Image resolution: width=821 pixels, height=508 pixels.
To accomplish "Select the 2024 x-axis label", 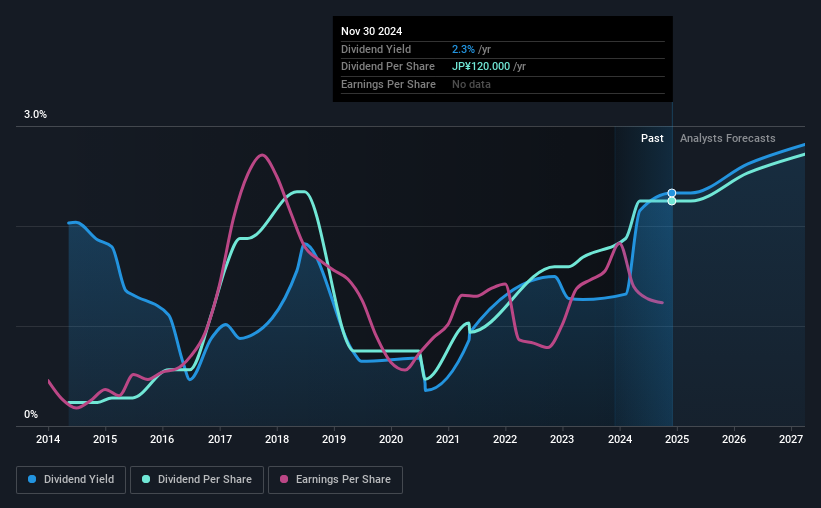I will point(620,439).
